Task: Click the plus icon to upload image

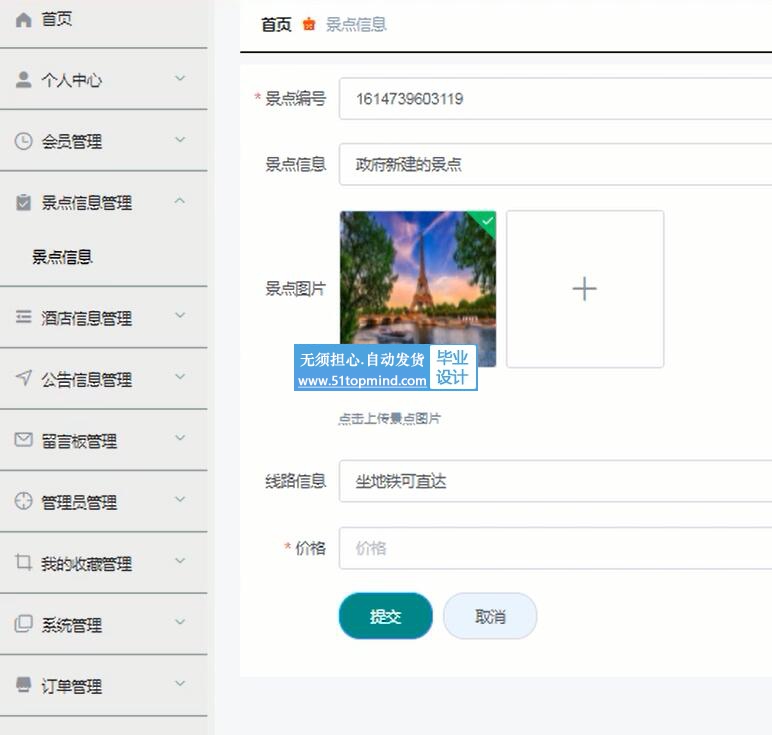Action: click(584, 289)
